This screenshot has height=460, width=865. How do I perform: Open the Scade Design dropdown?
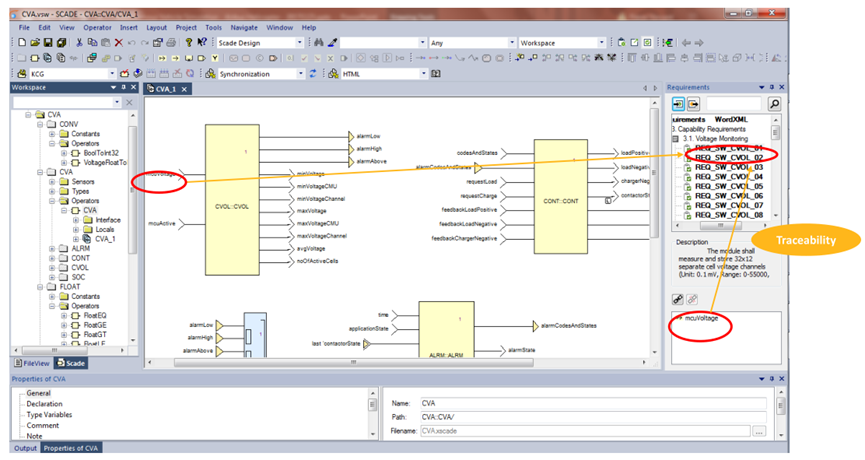300,42
